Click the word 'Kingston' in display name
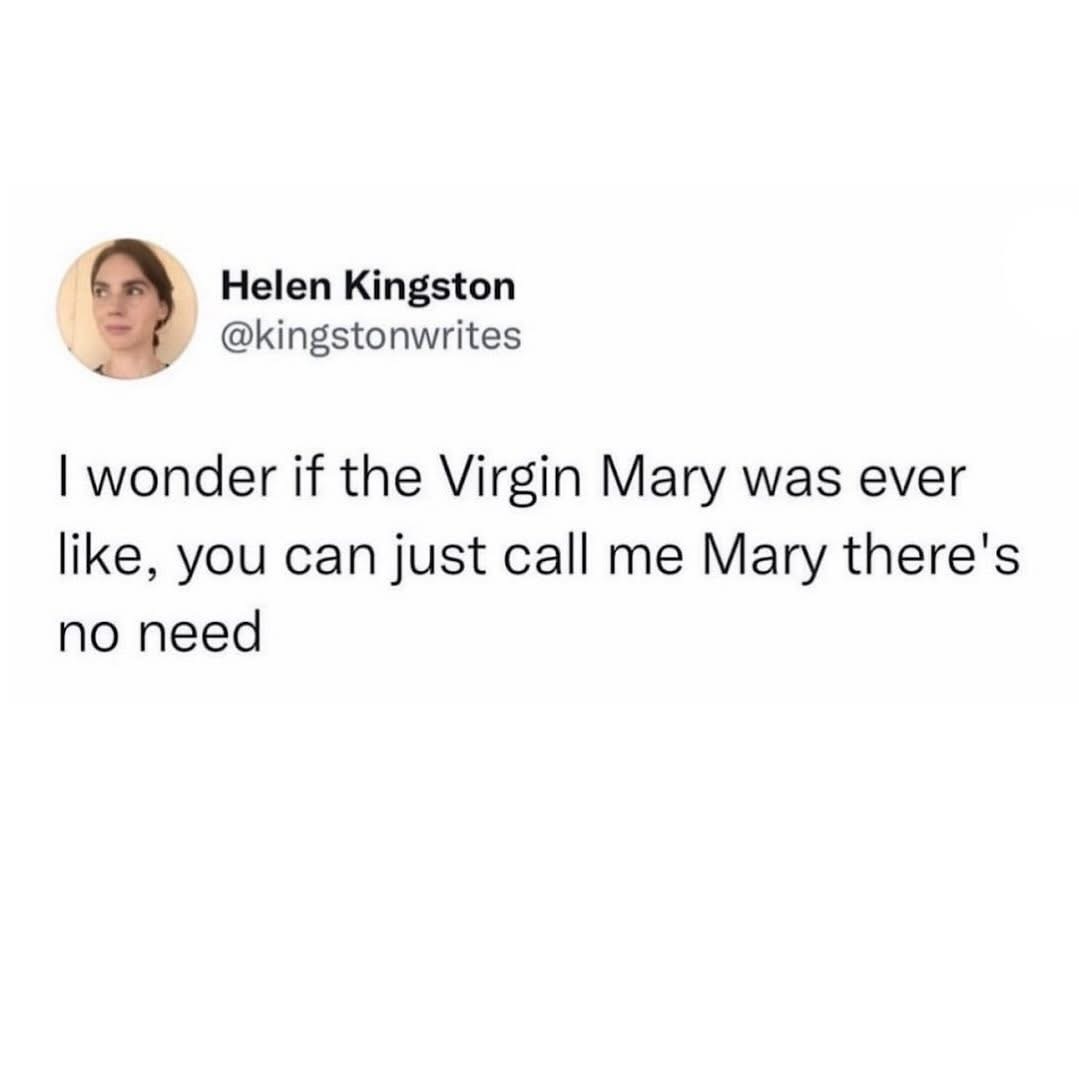 coord(429,288)
